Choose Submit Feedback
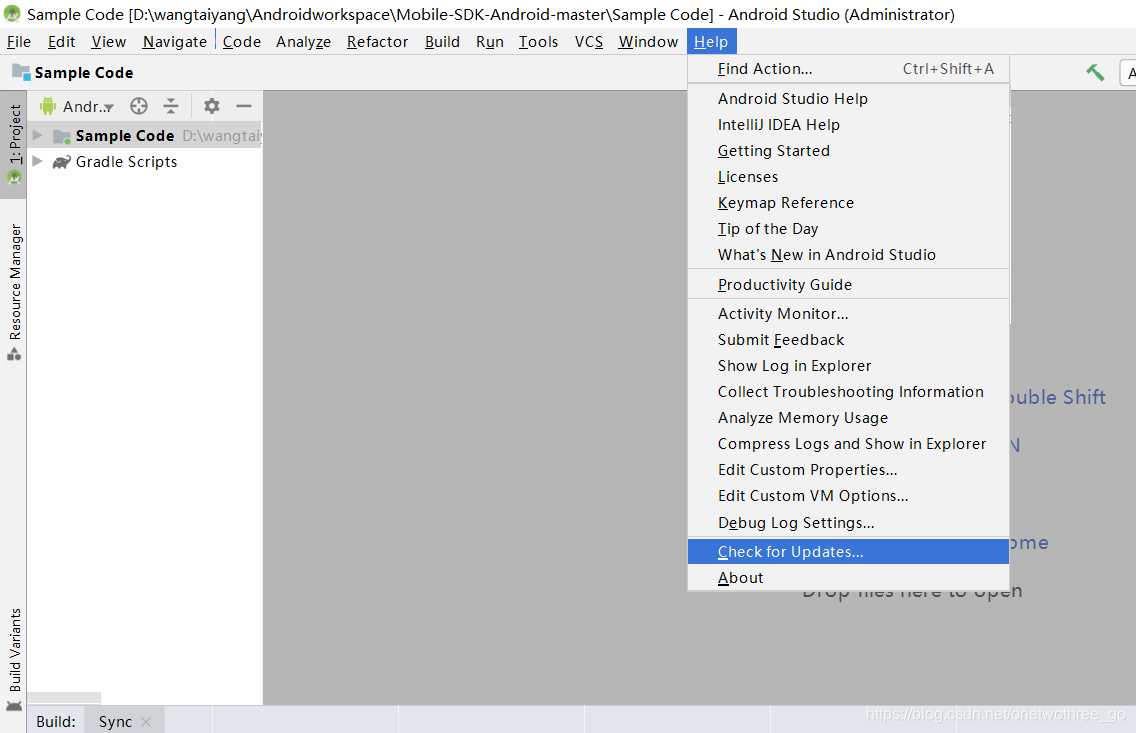 [848, 340]
